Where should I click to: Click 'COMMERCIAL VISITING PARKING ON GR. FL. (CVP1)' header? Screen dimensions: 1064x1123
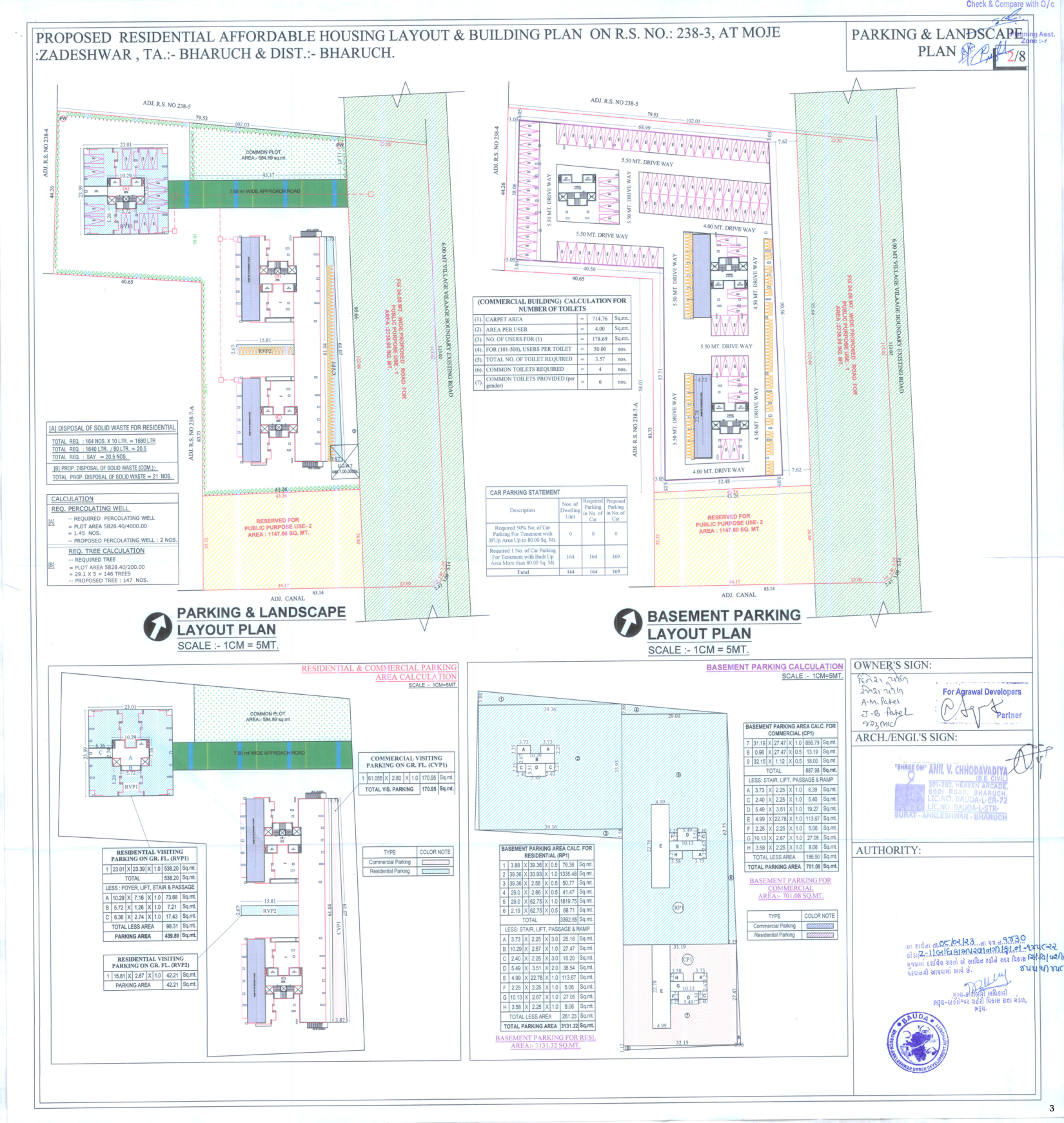click(407, 761)
